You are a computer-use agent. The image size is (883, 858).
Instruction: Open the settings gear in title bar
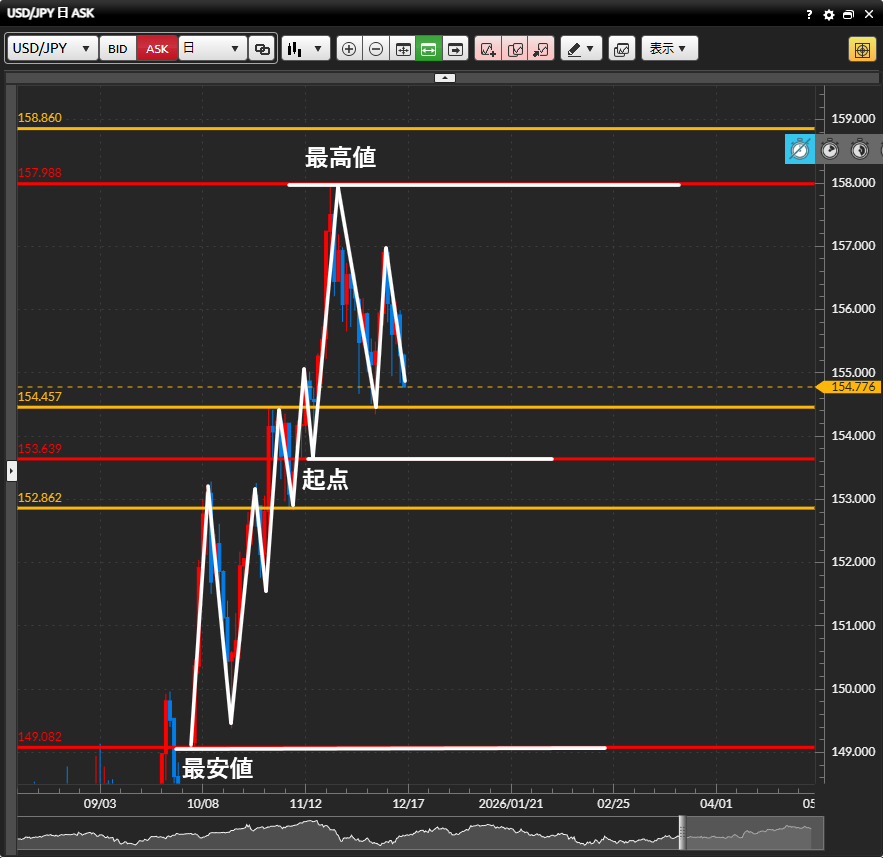[828, 15]
